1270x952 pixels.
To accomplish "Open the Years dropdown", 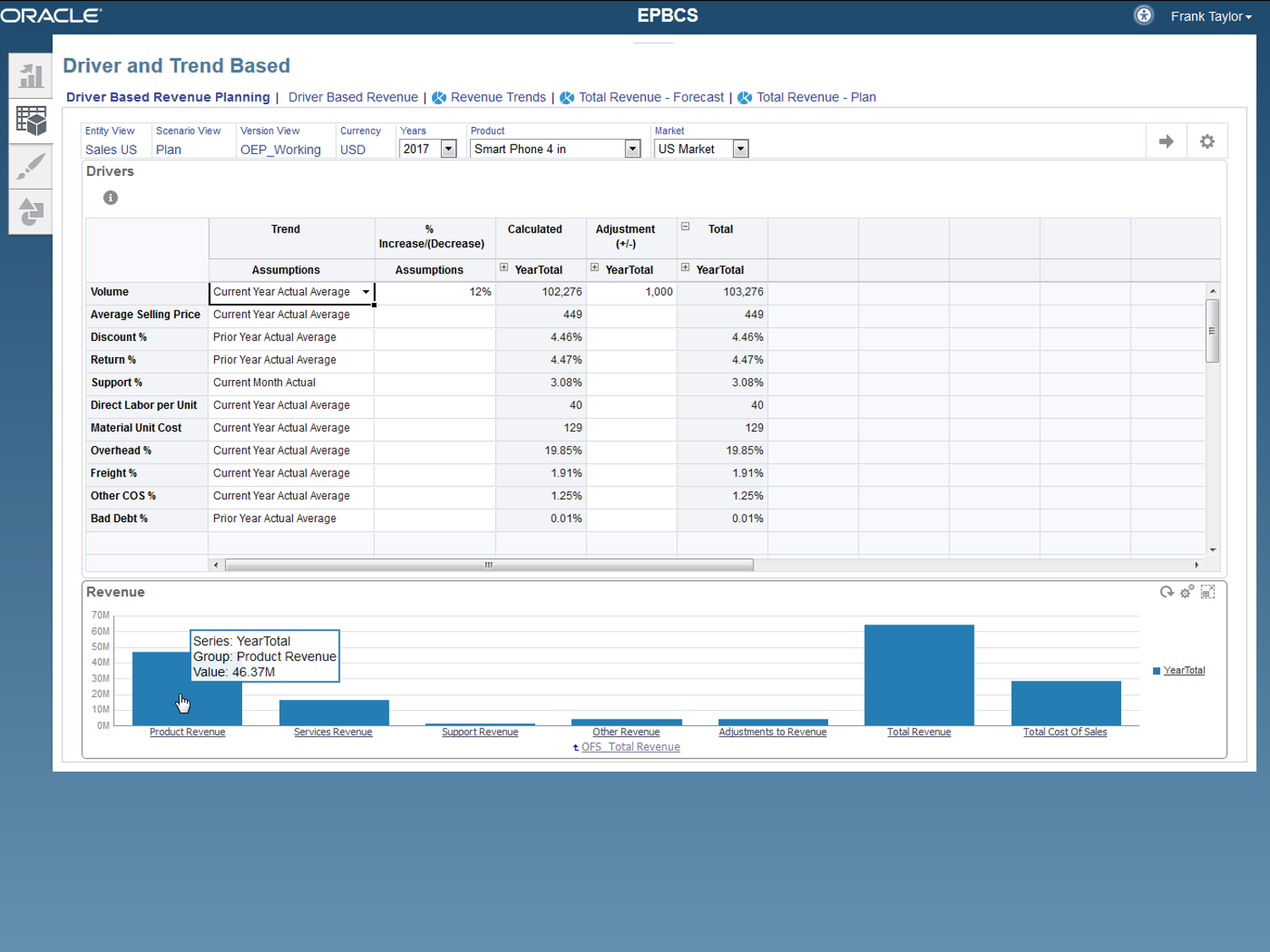I will (x=449, y=149).
